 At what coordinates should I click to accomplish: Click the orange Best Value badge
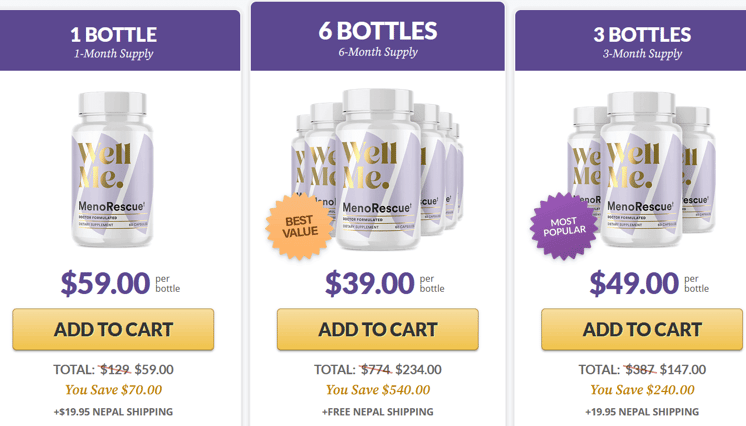pyautogui.click(x=300, y=227)
